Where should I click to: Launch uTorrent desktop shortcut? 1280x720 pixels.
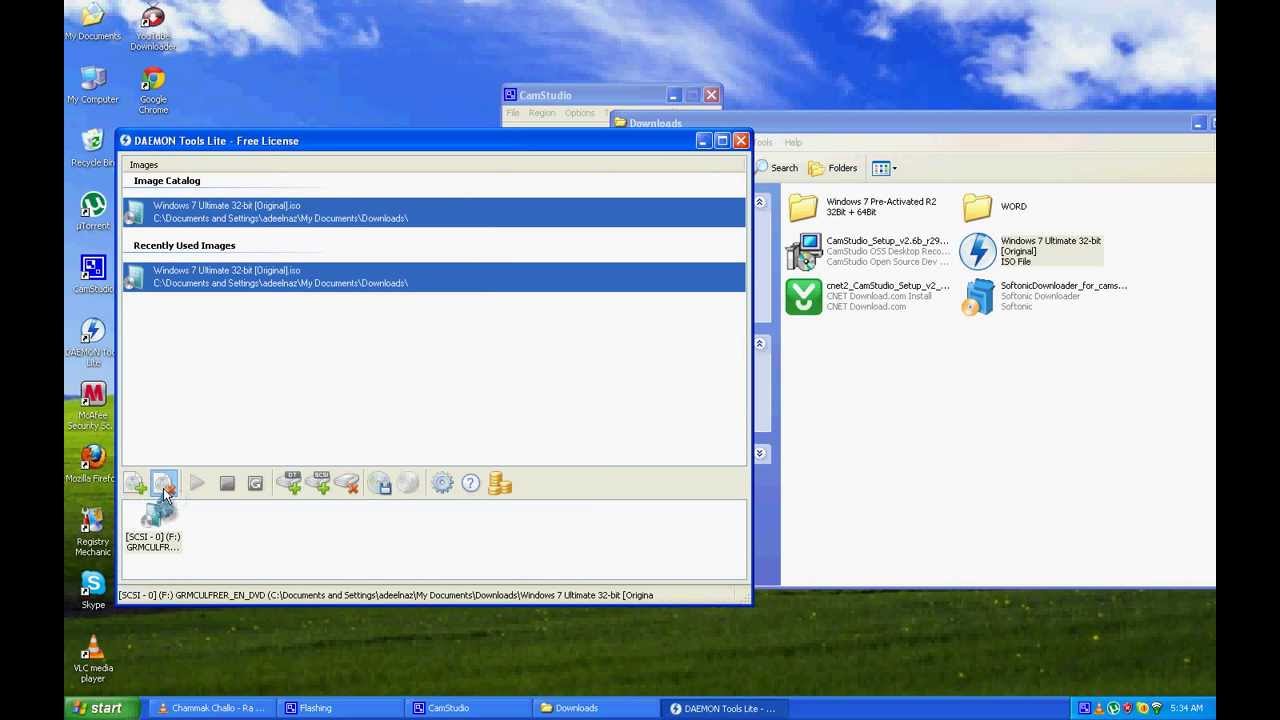click(x=93, y=211)
